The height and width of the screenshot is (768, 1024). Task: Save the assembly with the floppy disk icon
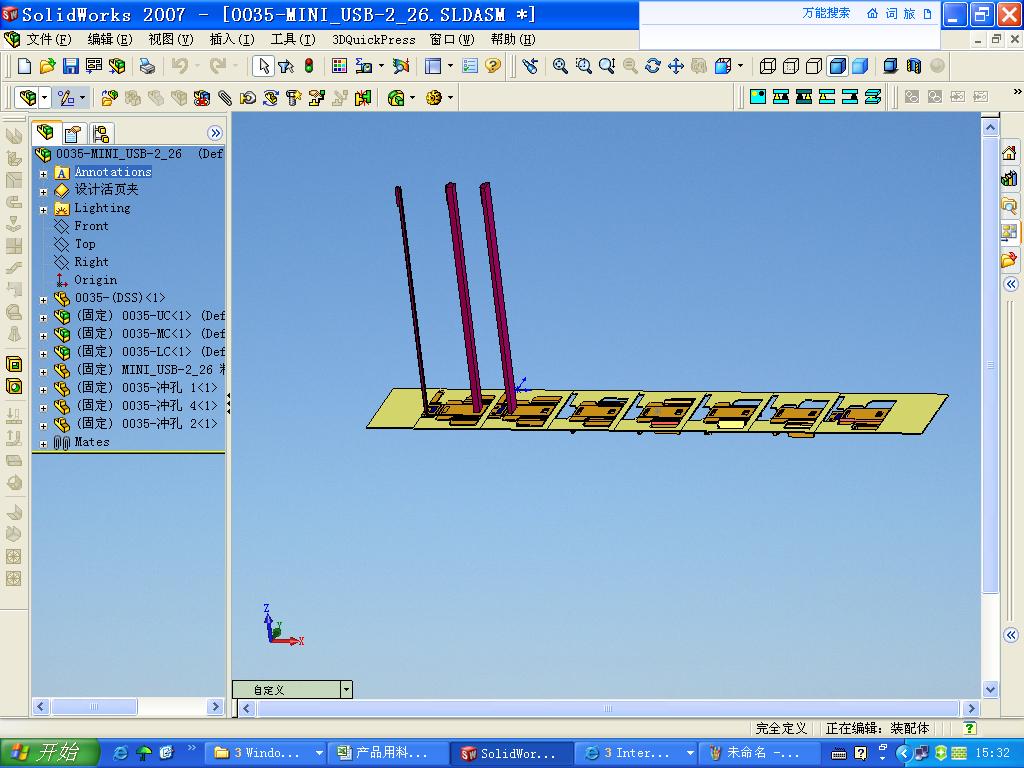pyautogui.click(x=71, y=66)
